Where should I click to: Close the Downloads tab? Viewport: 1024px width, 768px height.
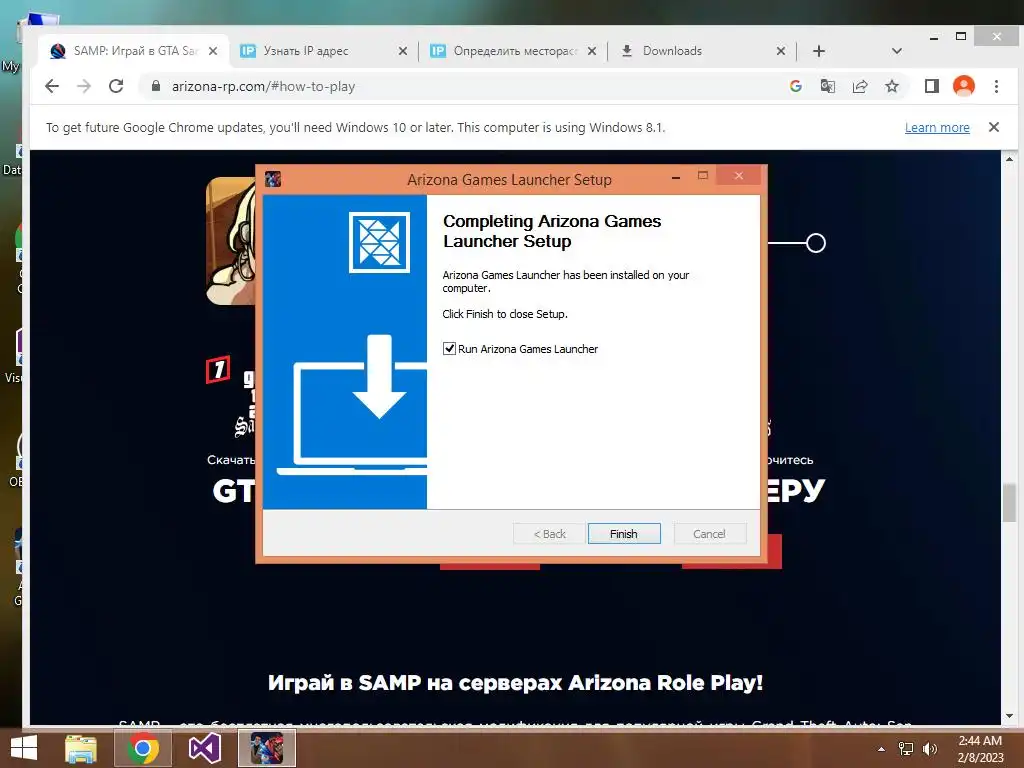pyautogui.click(x=781, y=51)
